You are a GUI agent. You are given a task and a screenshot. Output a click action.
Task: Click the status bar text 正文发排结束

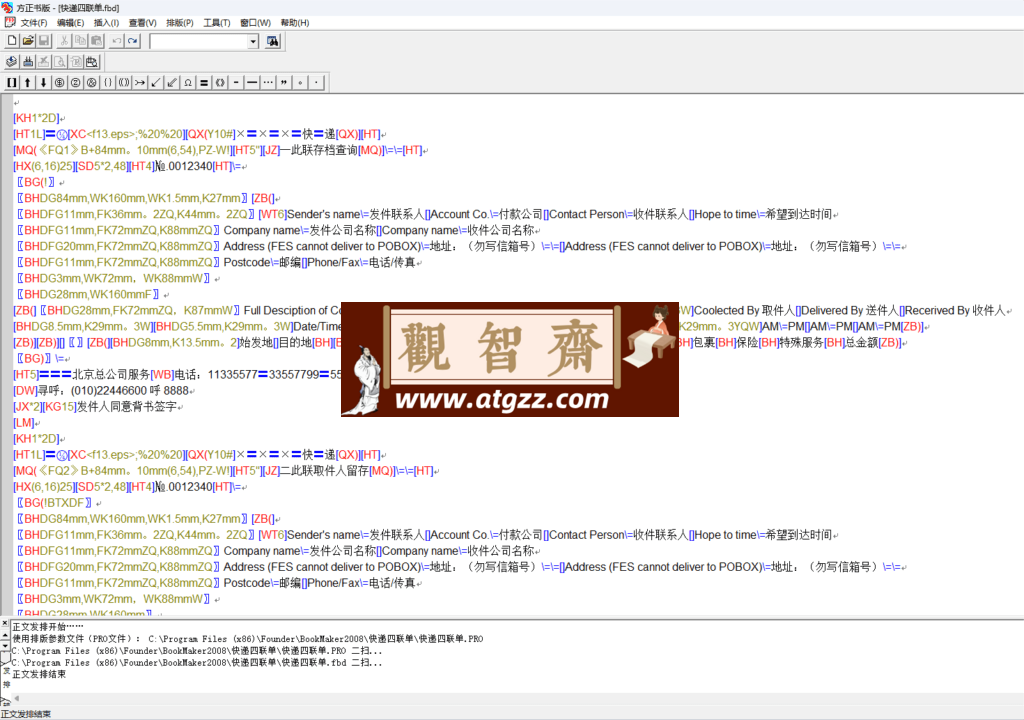pyautogui.click(x=26, y=714)
